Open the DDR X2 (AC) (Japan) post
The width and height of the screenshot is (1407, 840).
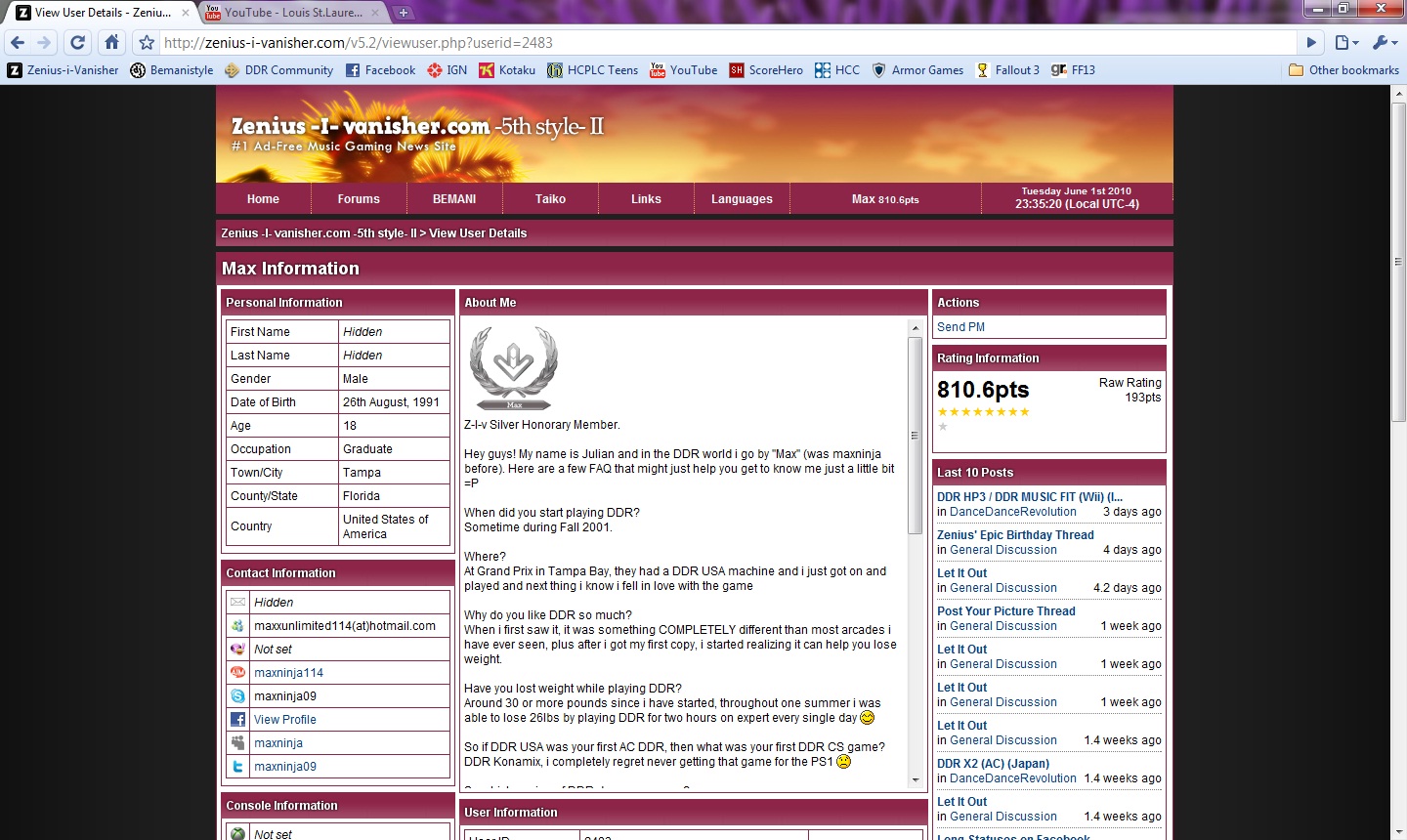coord(993,764)
